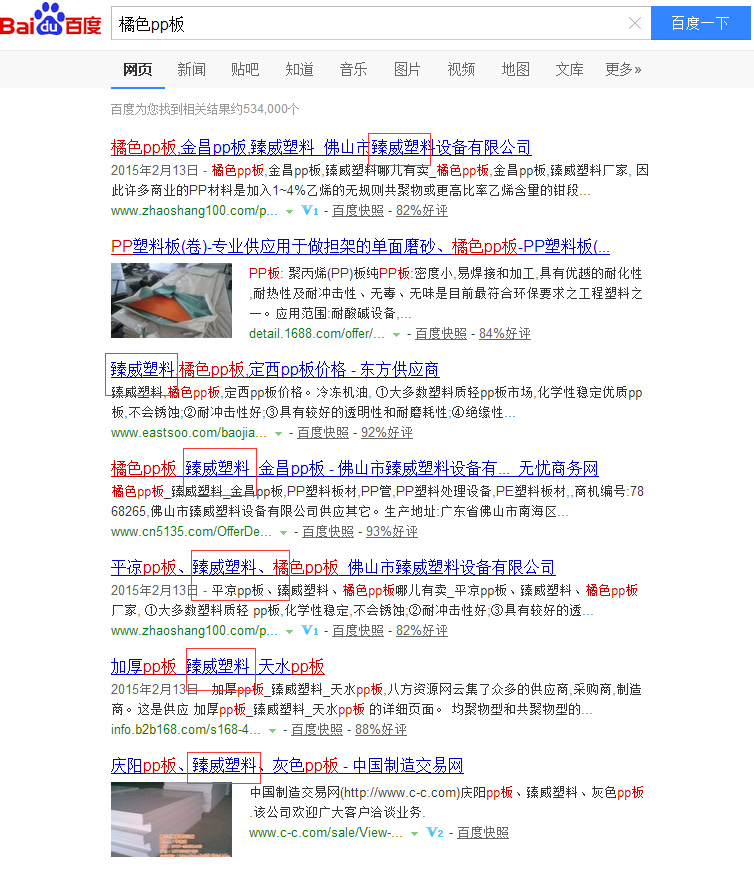Click 84%好评 rating link
754x872 pixels.
[x=505, y=334]
